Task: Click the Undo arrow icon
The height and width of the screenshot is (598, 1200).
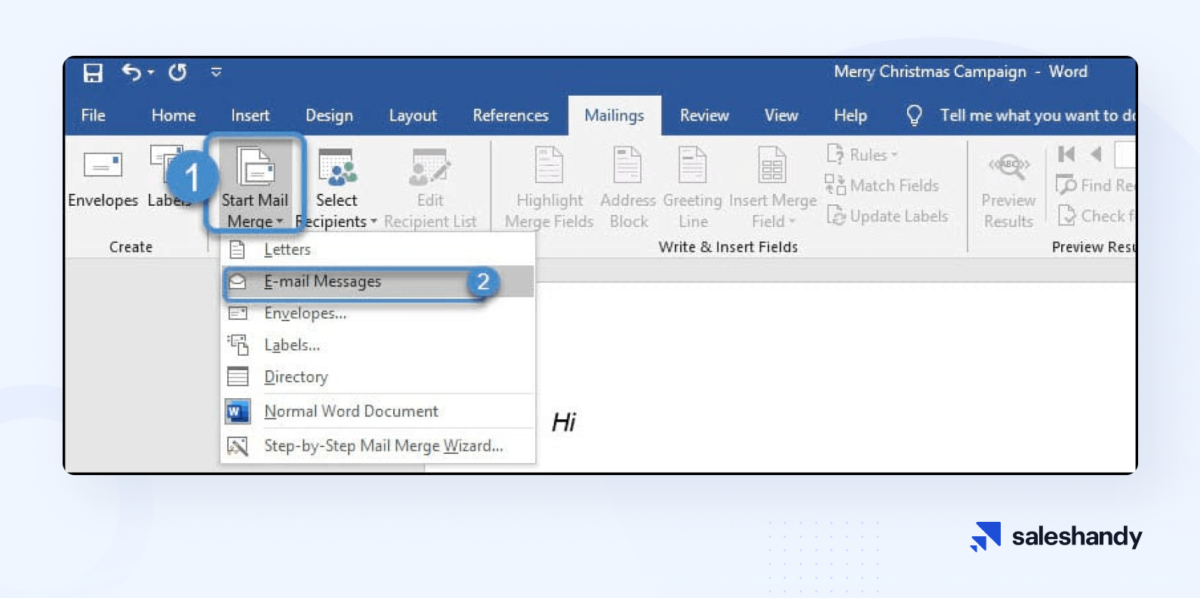Action: pos(131,72)
